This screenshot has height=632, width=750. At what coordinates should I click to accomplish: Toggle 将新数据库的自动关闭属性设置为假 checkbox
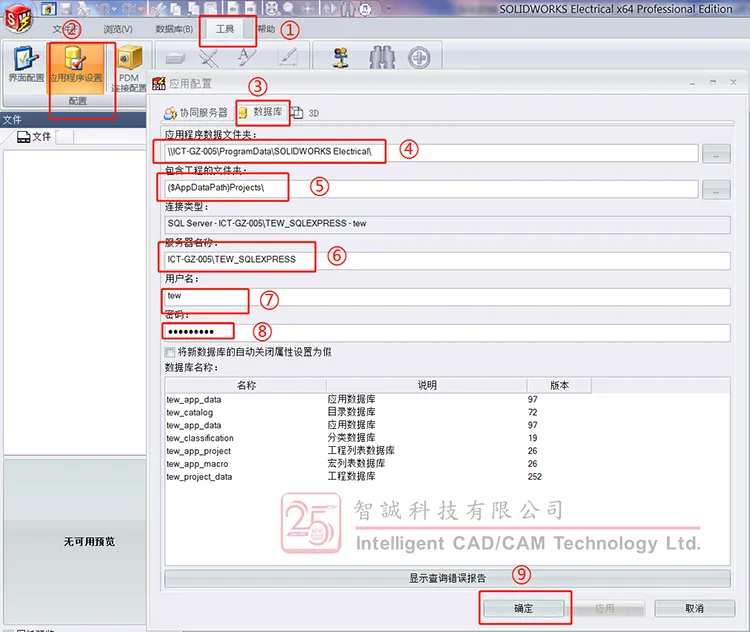pos(170,353)
